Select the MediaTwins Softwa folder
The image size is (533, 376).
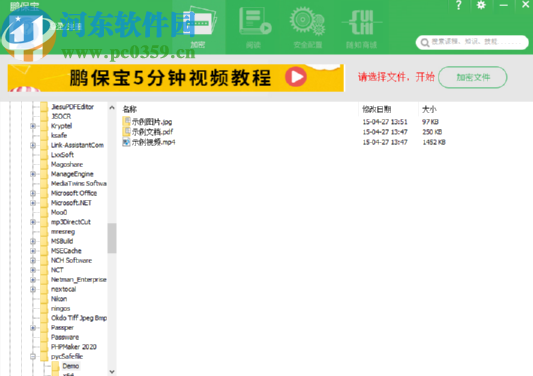coord(79,184)
